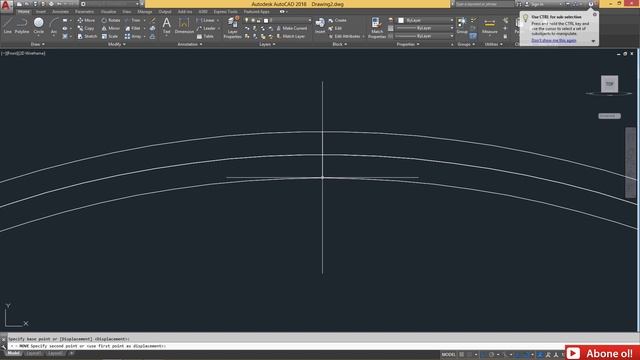Open the AutoCAD application menu
The image size is (640, 360).
coord(6,6)
